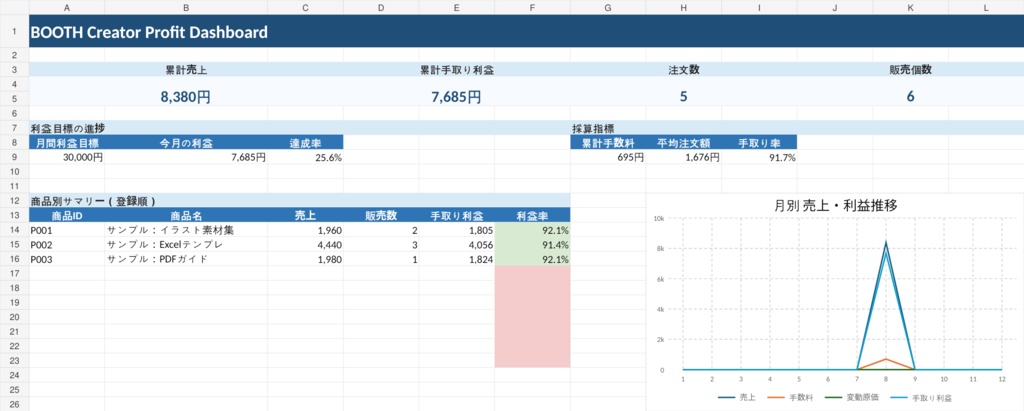1024x411 pixels.
Task: Click the 1,824 profit cell
Action: coord(456,259)
